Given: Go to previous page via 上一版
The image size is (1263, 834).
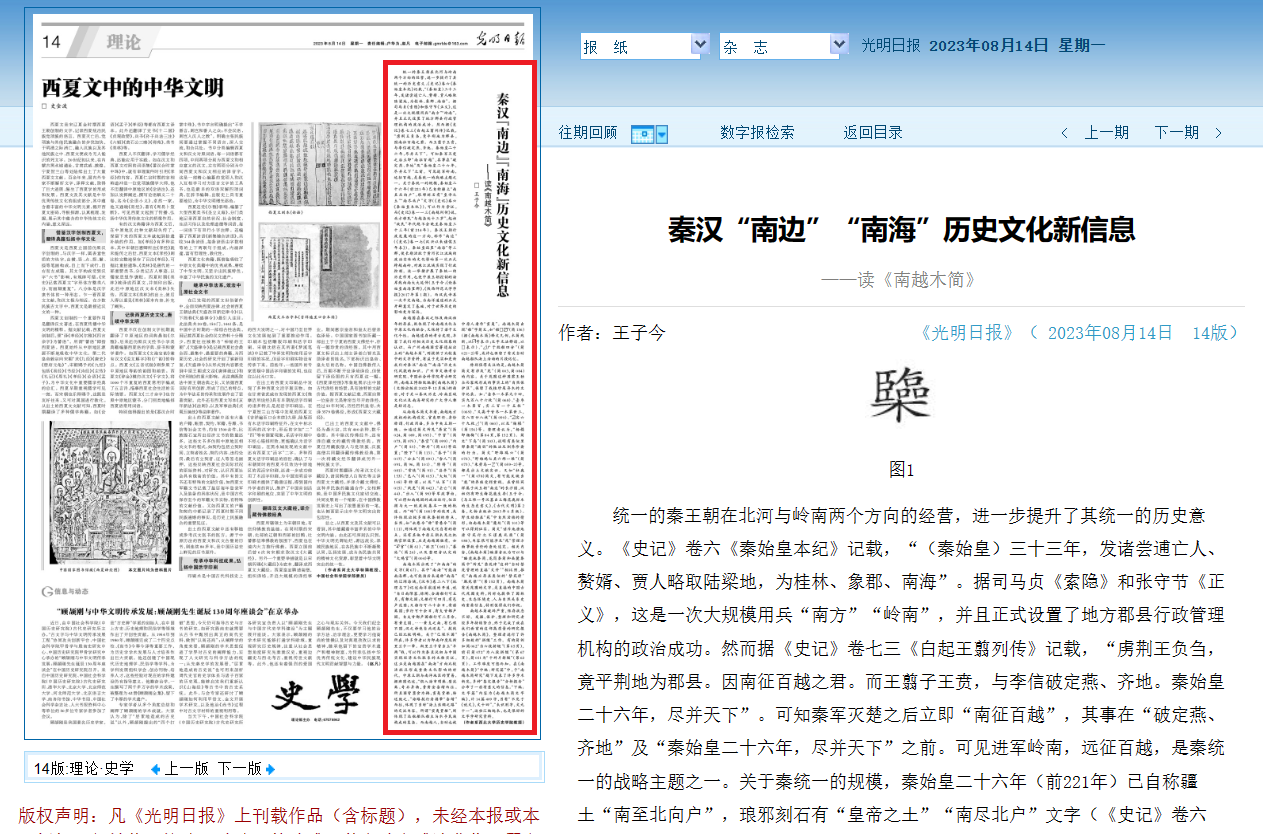Looking at the screenshot, I should pyautogui.click(x=186, y=769).
